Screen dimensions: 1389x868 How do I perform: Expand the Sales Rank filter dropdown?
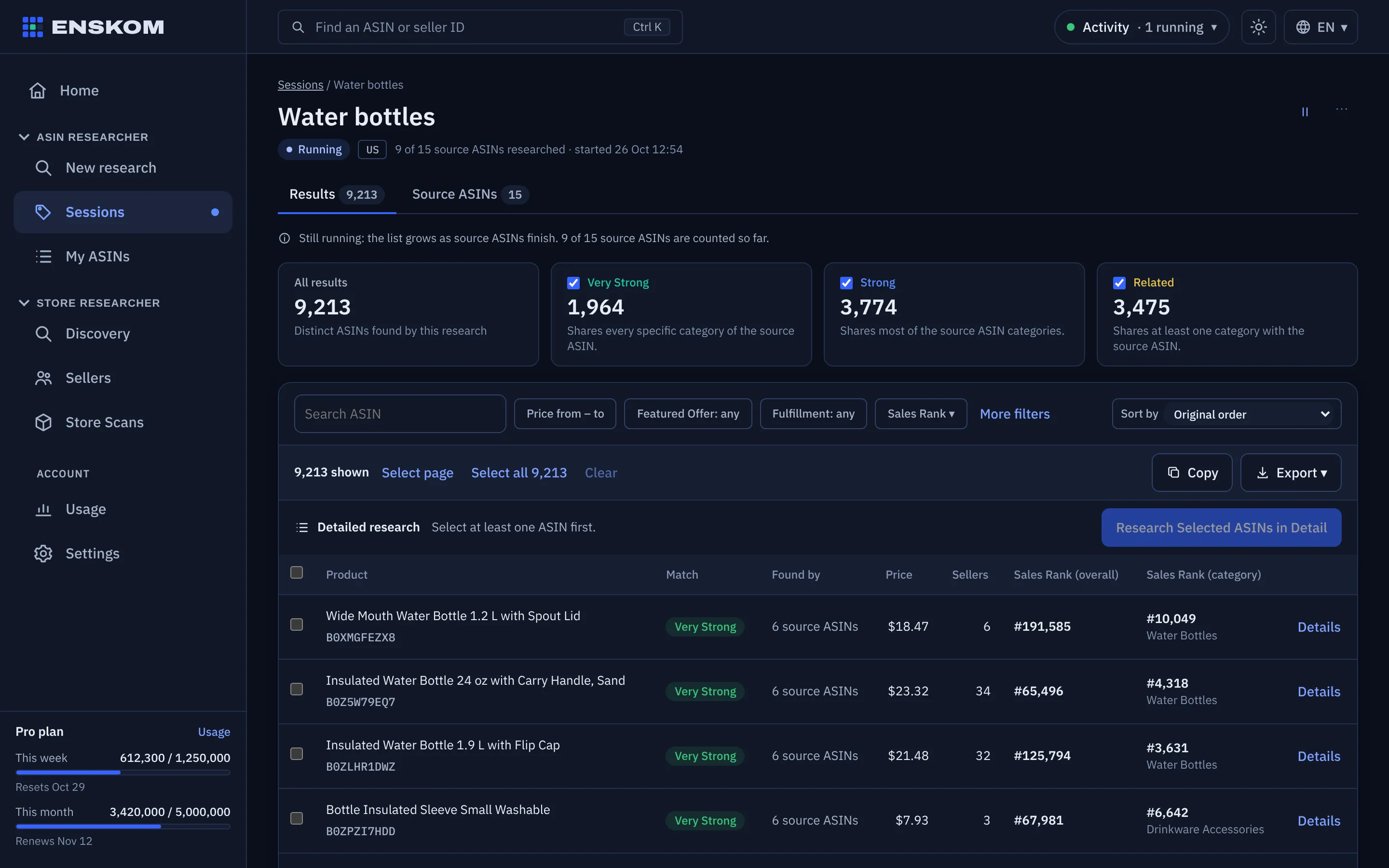[x=921, y=414]
